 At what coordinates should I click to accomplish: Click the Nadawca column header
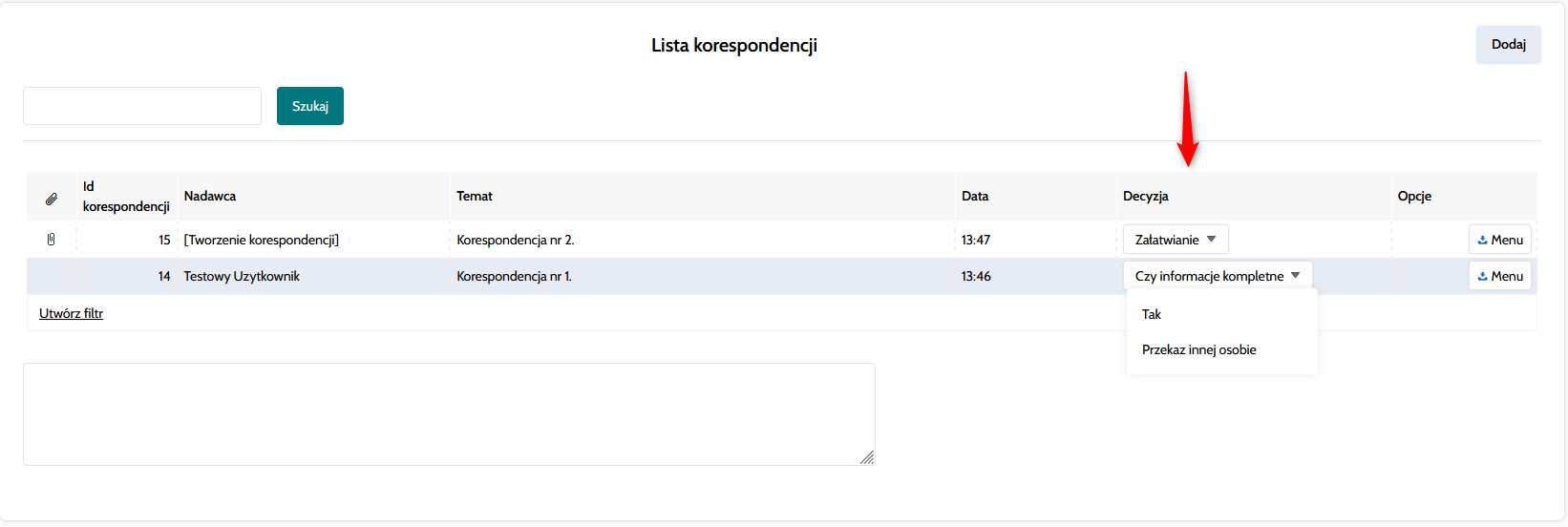point(210,196)
